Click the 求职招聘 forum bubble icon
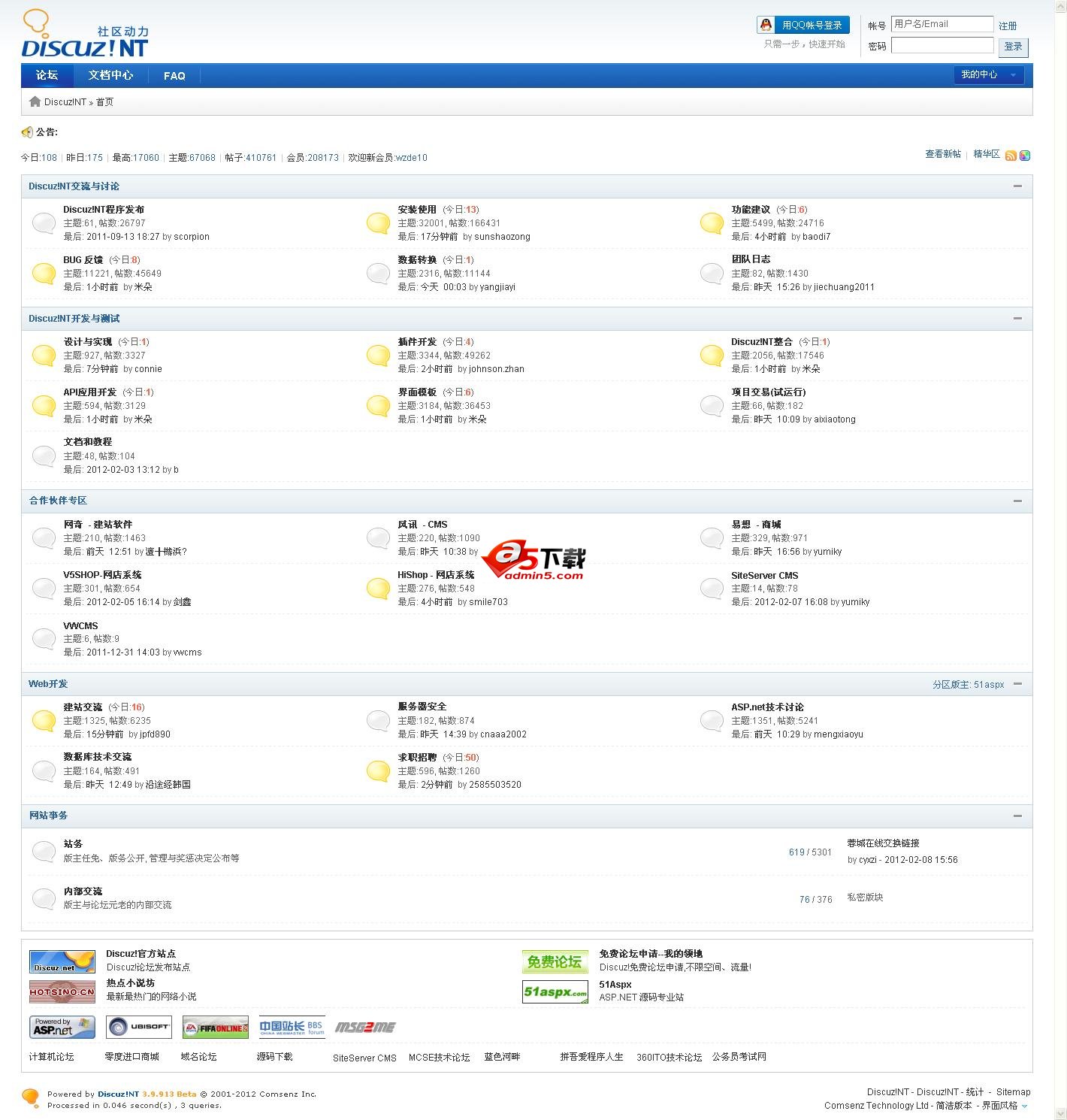The width and height of the screenshot is (1067, 1120). pyautogui.click(x=378, y=770)
